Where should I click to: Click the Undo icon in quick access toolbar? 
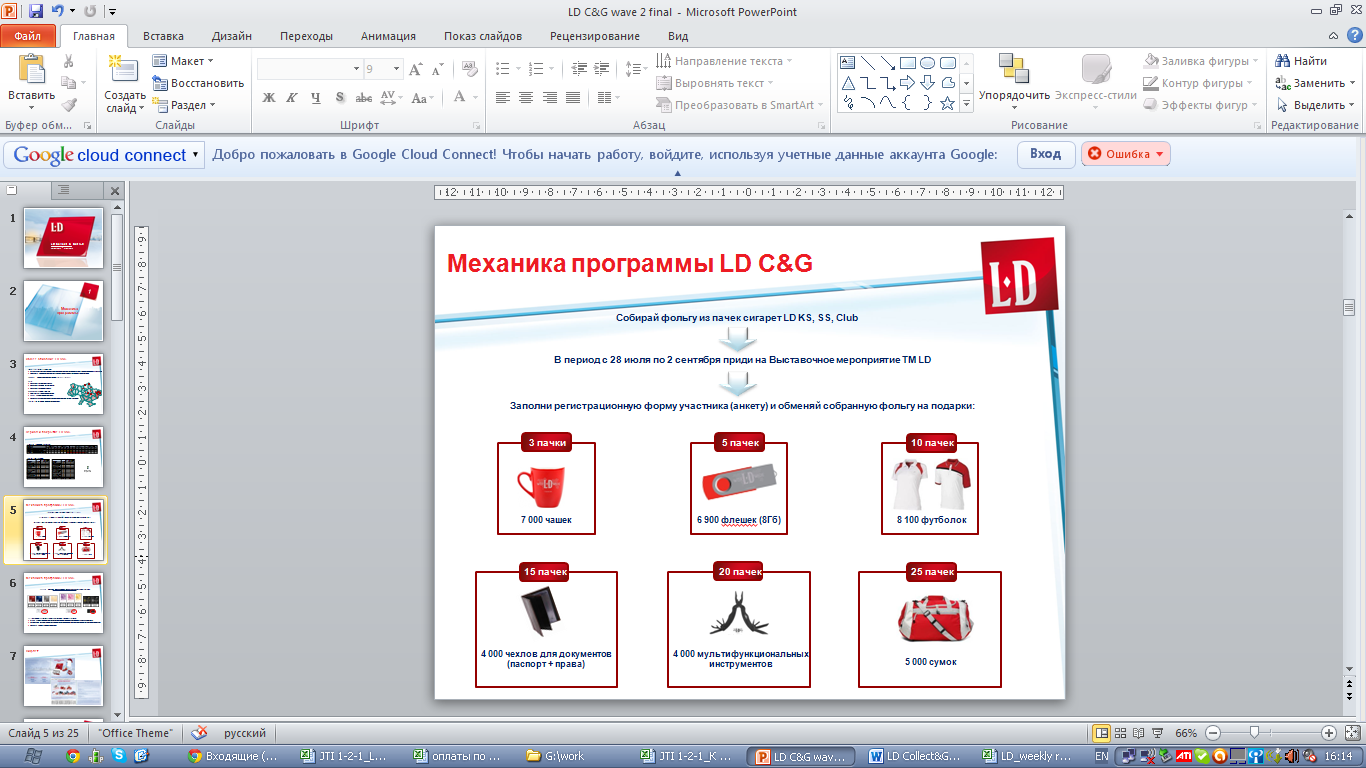click(x=58, y=11)
